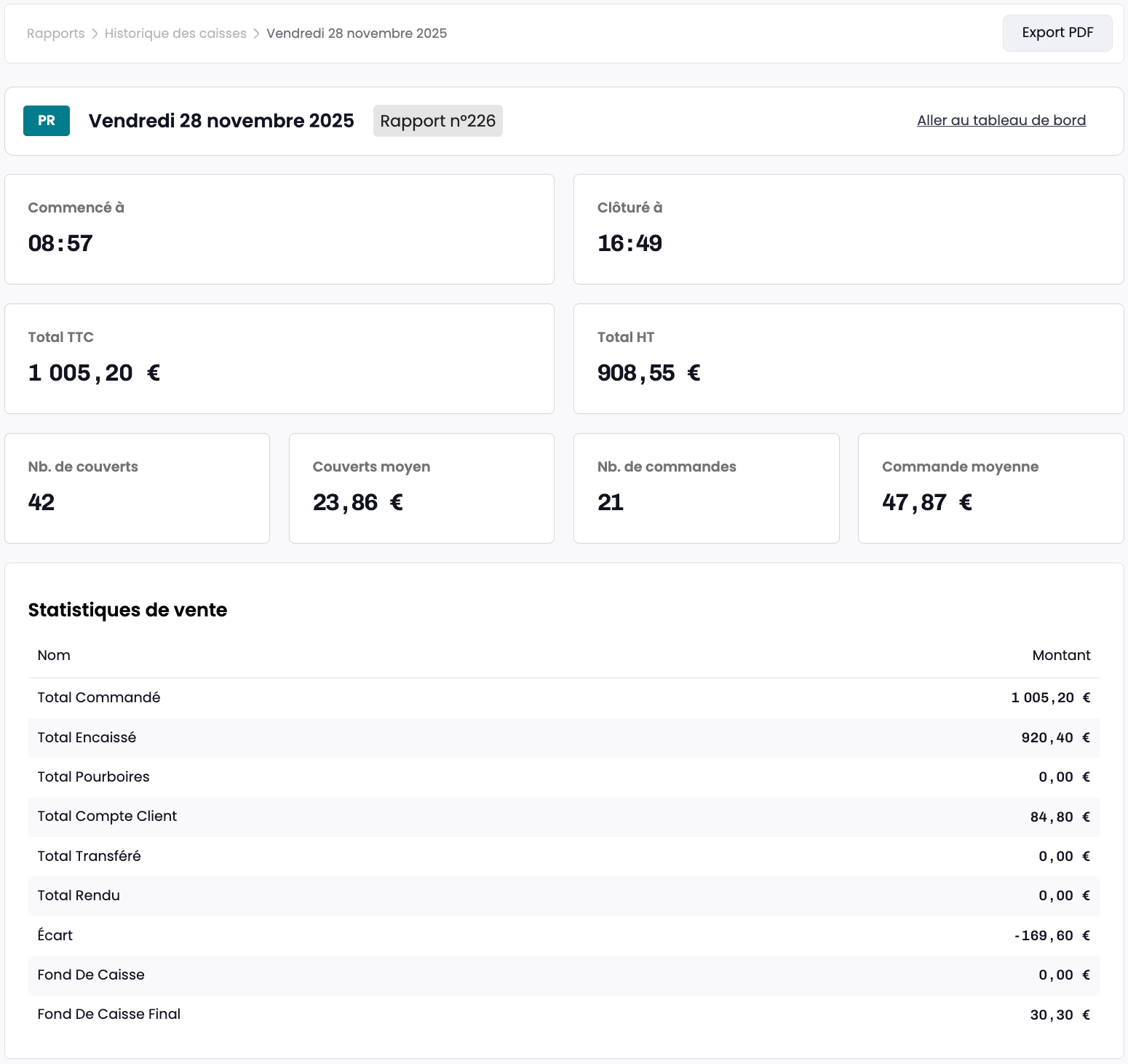Click the Nom column header
This screenshot has width=1128, height=1064.
point(54,655)
